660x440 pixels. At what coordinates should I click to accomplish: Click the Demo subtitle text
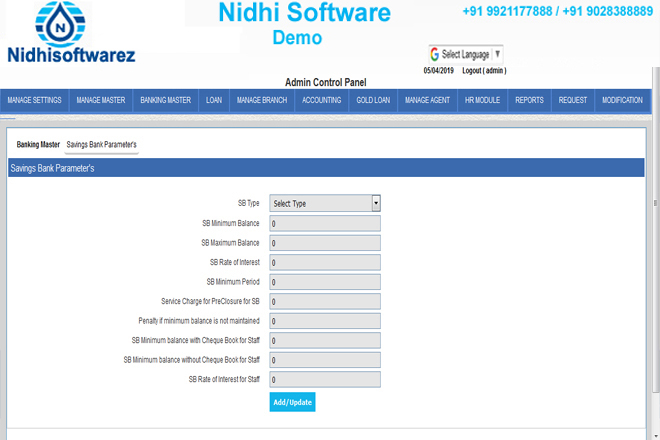click(x=297, y=38)
